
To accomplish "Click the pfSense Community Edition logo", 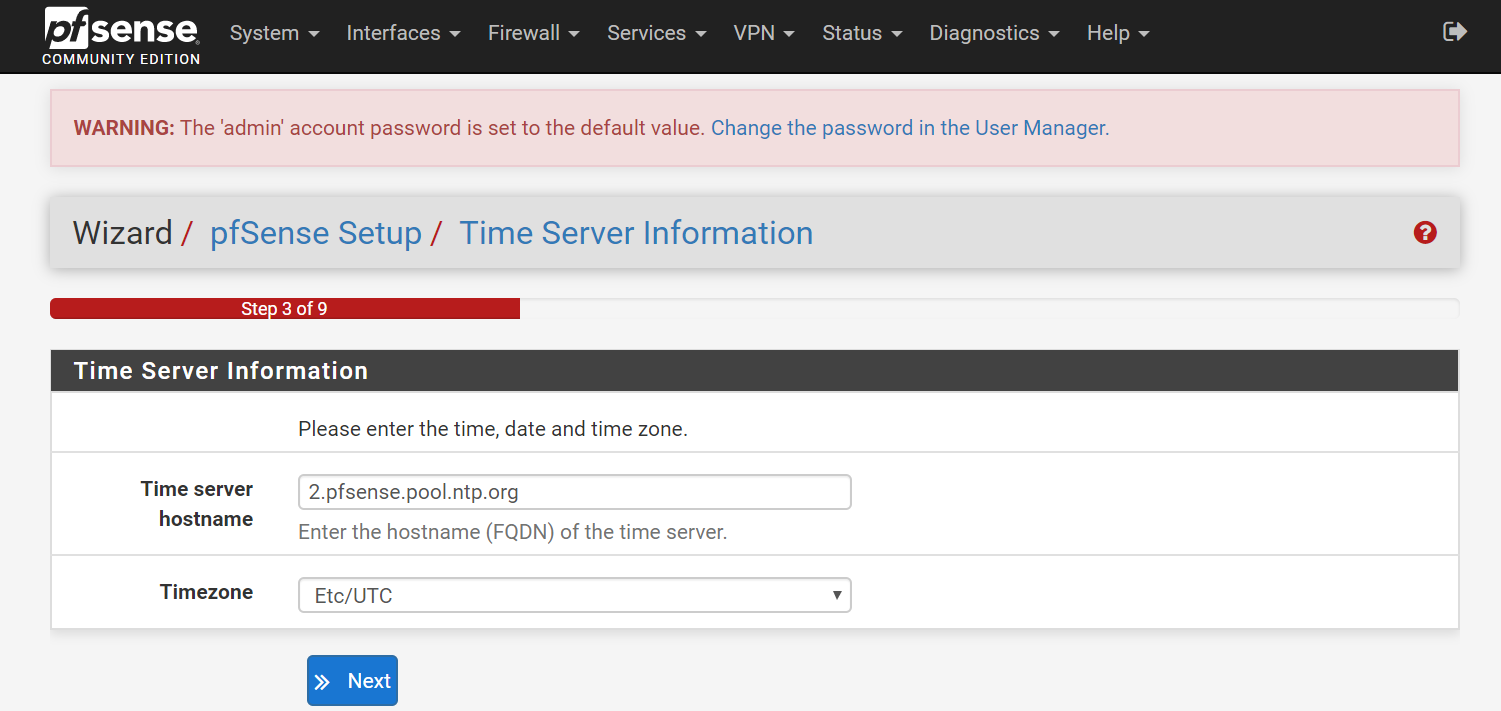I will (121, 36).
